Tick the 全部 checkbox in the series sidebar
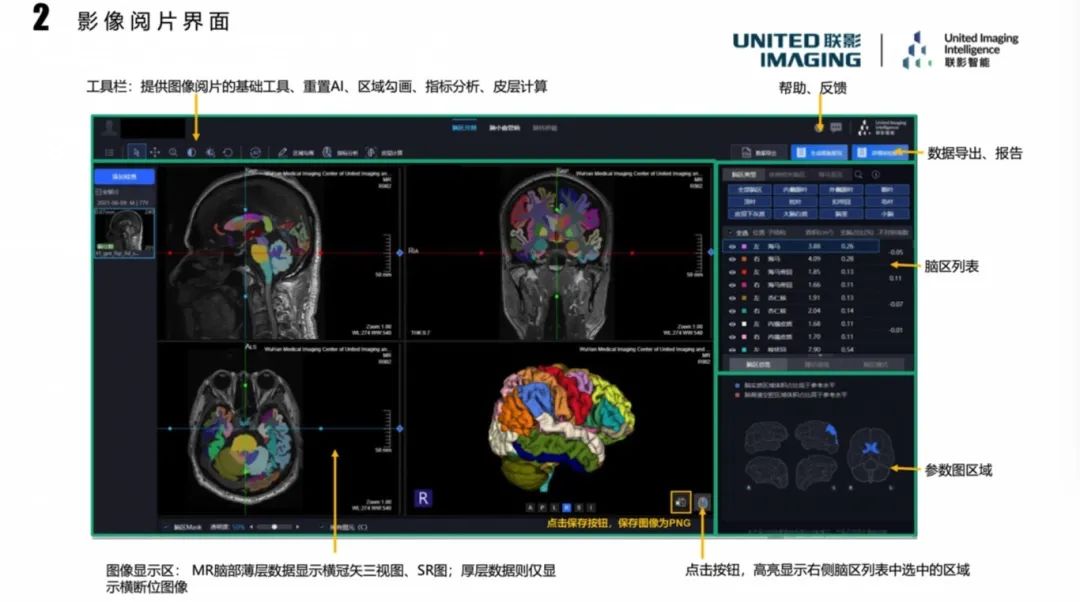Screen dimensions: 1080x602 tap(98, 192)
